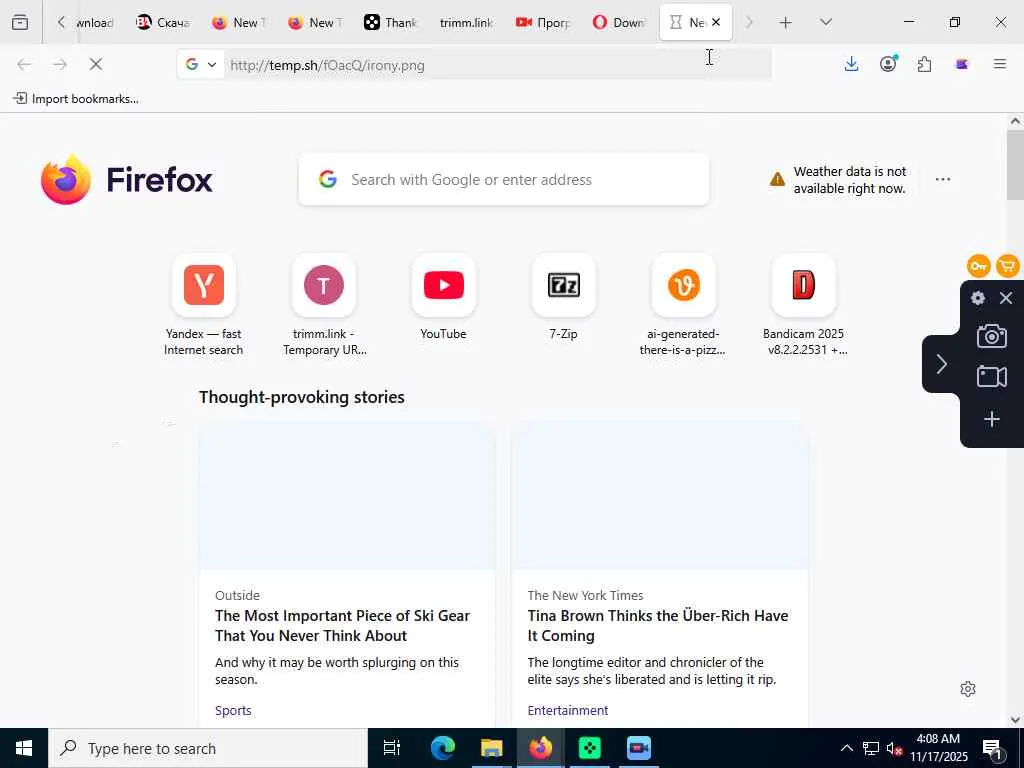Click Import bookmarks link
This screenshot has width=1024, height=768.
(76, 99)
